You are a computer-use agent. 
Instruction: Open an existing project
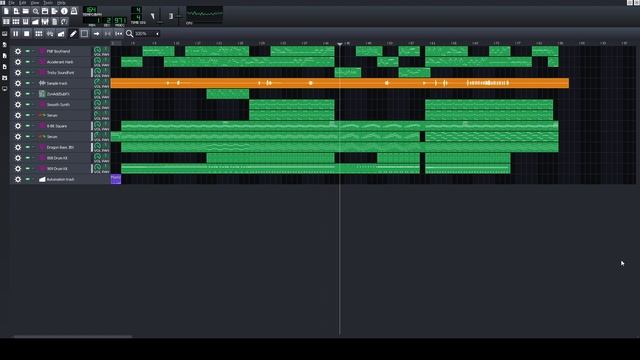(26, 11)
